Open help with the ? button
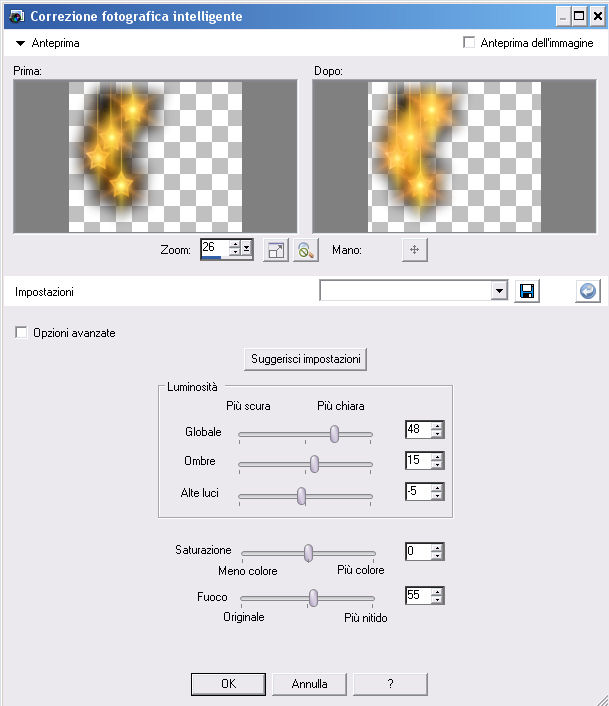The height and width of the screenshot is (706, 609). click(x=390, y=684)
